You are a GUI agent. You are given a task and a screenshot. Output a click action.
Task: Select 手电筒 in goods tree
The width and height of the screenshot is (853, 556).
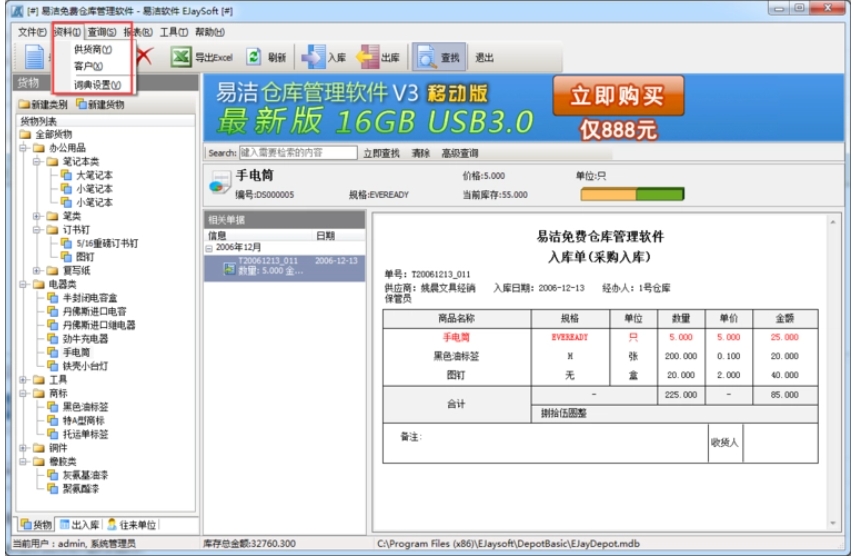[76, 352]
